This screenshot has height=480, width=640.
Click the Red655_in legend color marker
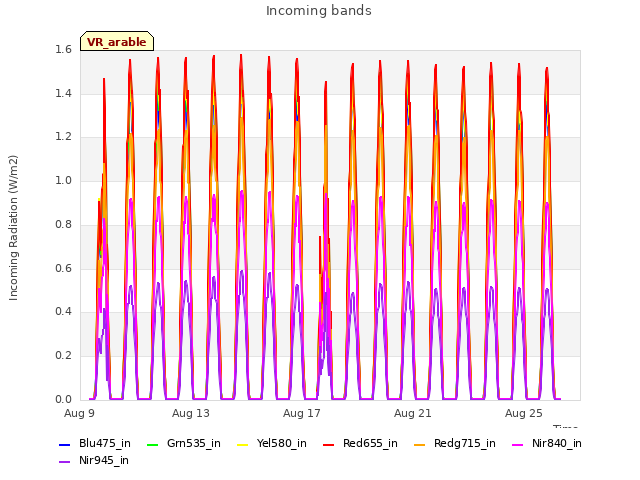point(329,444)
